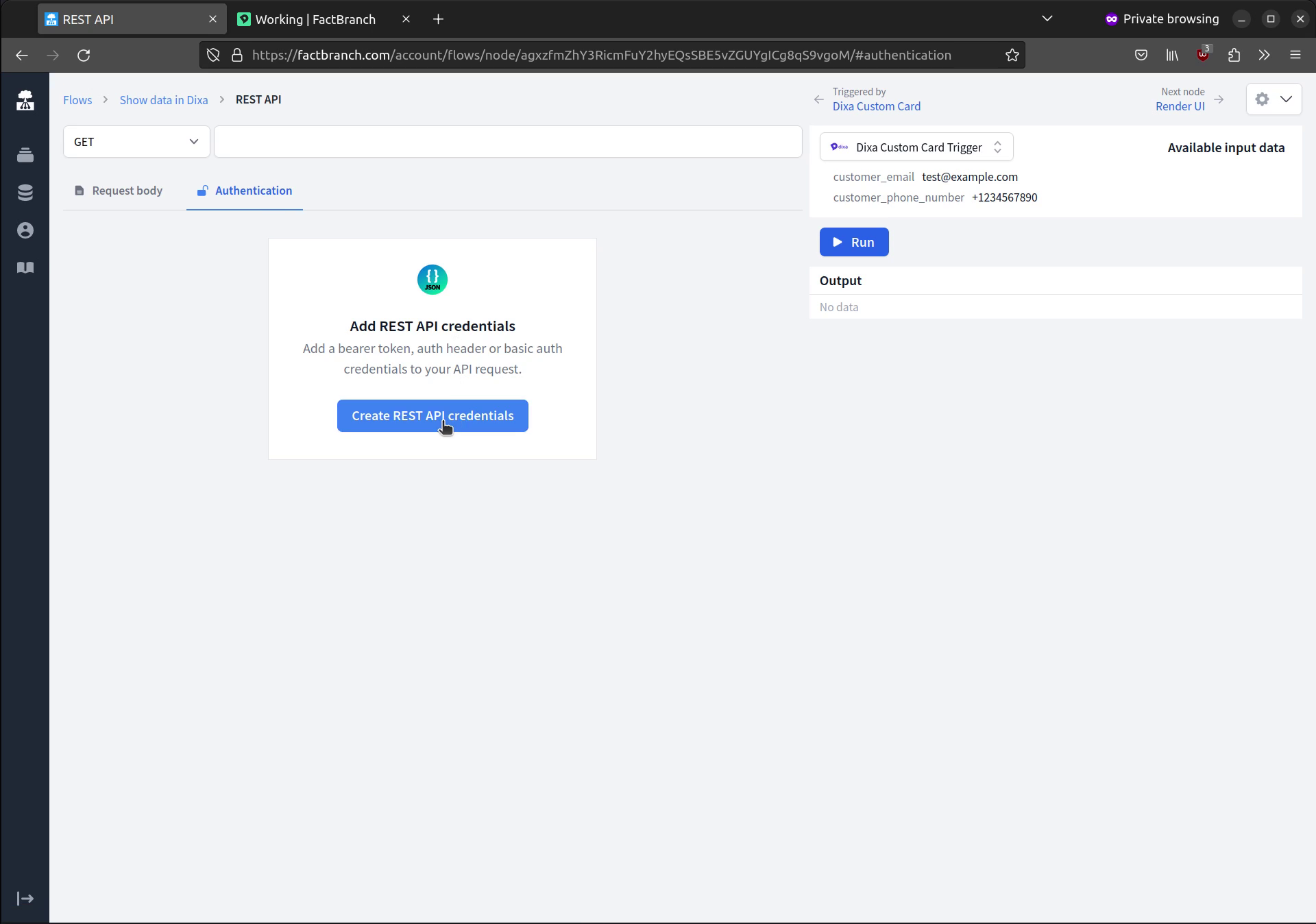Toggle the previous node navigation arrow
Screen dimensions: 1316x924
coord(820,99)
